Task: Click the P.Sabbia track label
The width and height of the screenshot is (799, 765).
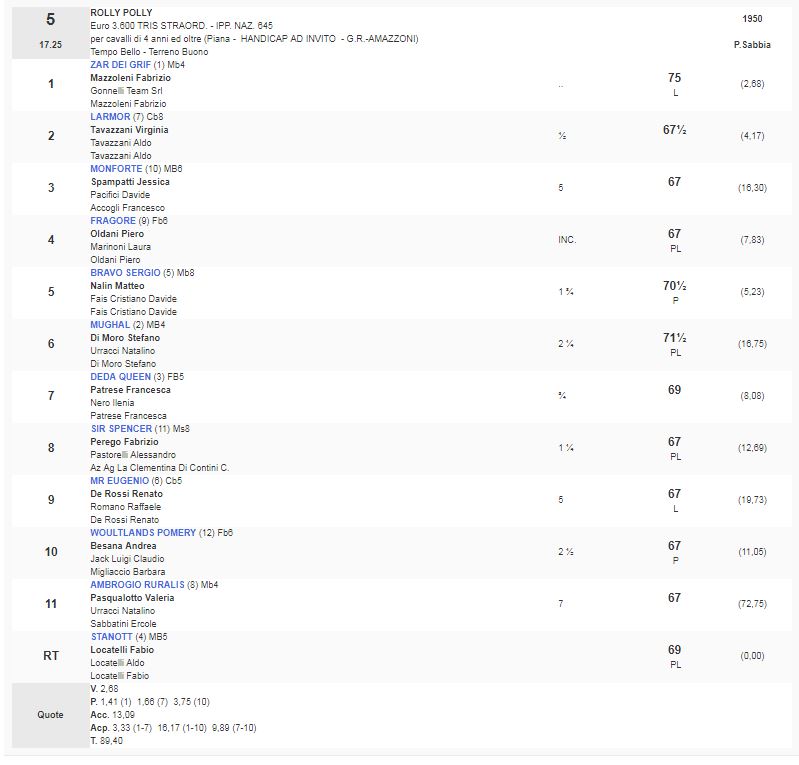Action: (x=751, y=45)
